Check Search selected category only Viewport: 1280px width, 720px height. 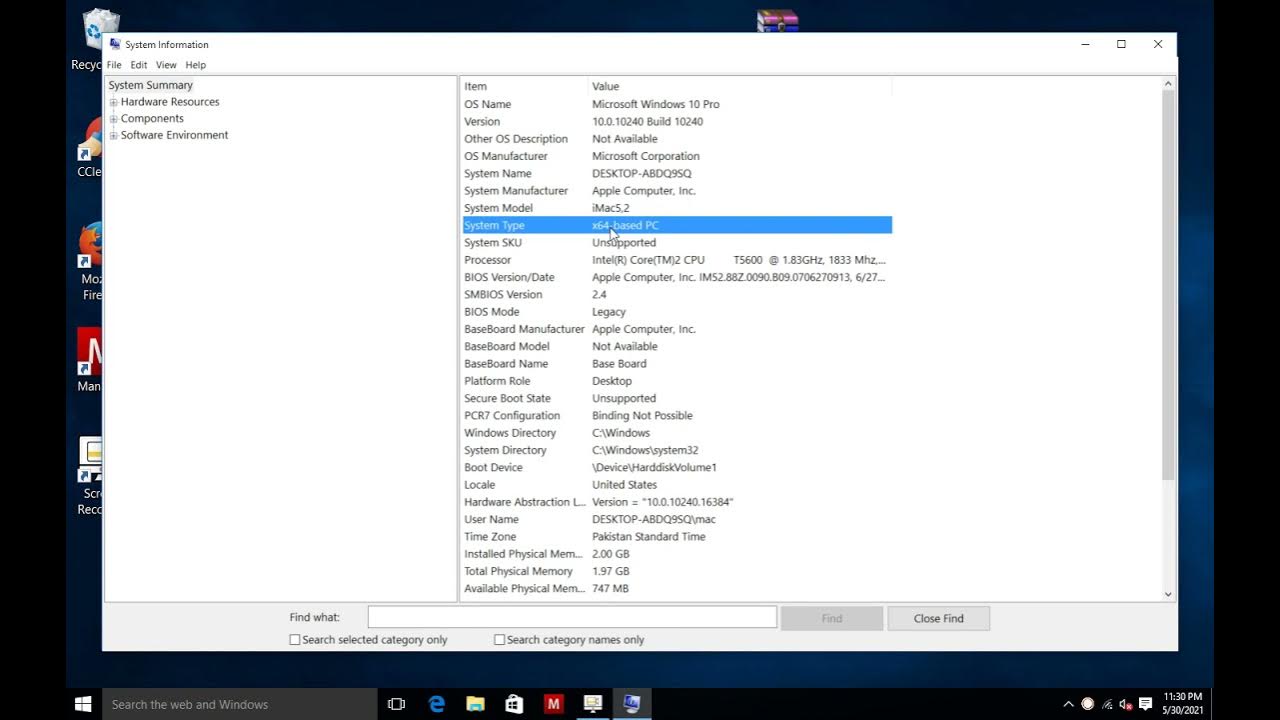click(x=295, y=640)
